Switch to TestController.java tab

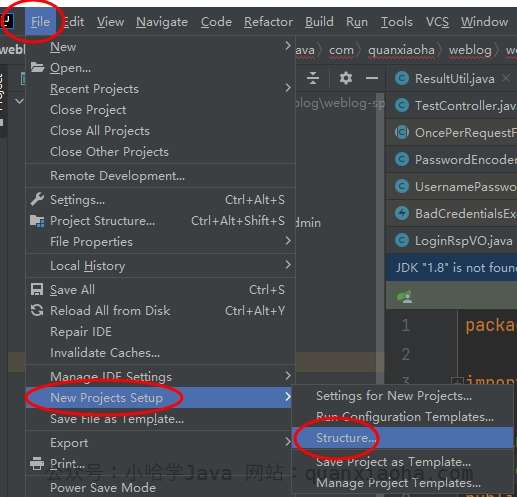(x=453, y=106)
